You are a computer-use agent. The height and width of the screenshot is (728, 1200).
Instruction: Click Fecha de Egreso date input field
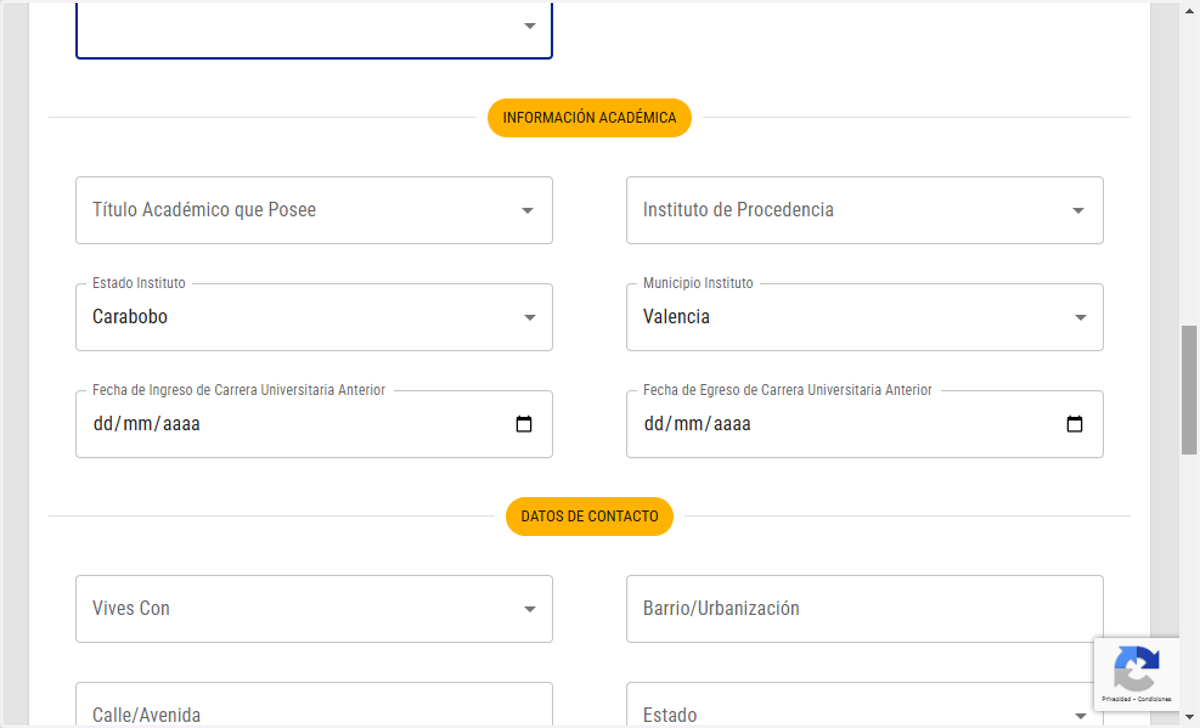(x=865, y=424)
